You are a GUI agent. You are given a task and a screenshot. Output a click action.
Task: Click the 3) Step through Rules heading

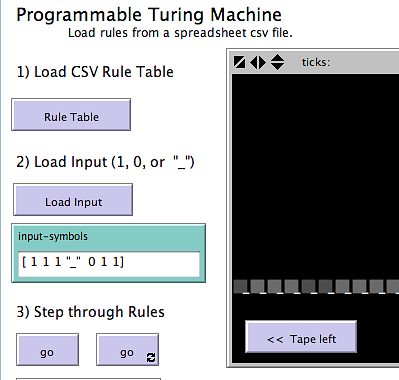coord(90,312)
